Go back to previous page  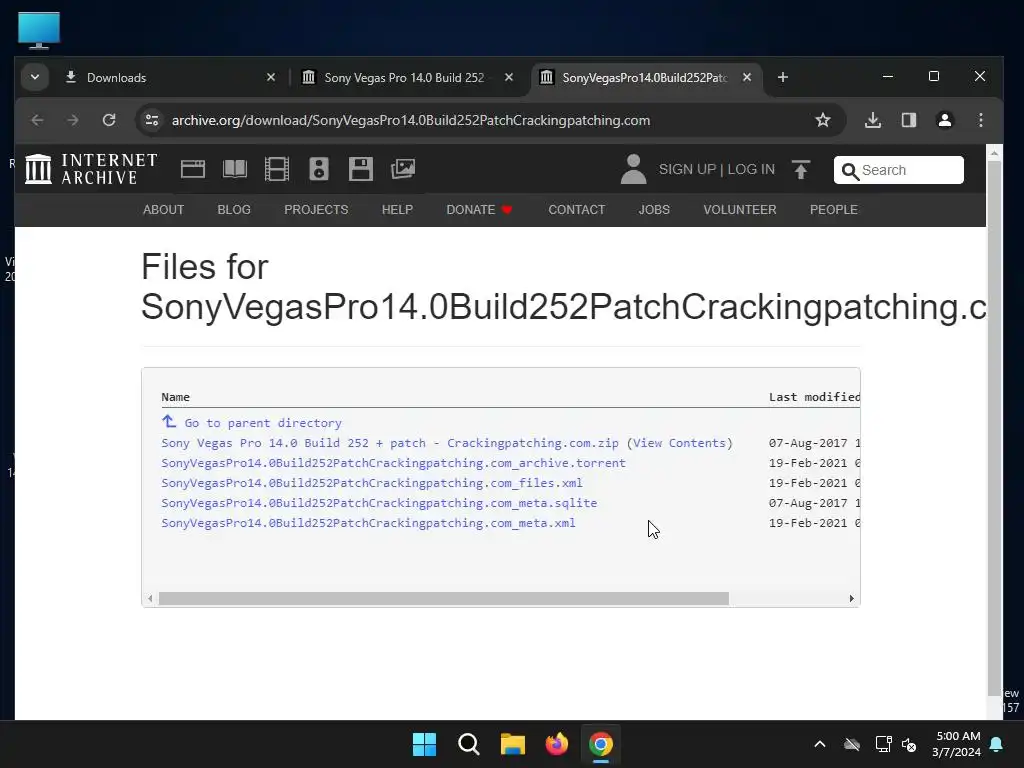(37, 120)
